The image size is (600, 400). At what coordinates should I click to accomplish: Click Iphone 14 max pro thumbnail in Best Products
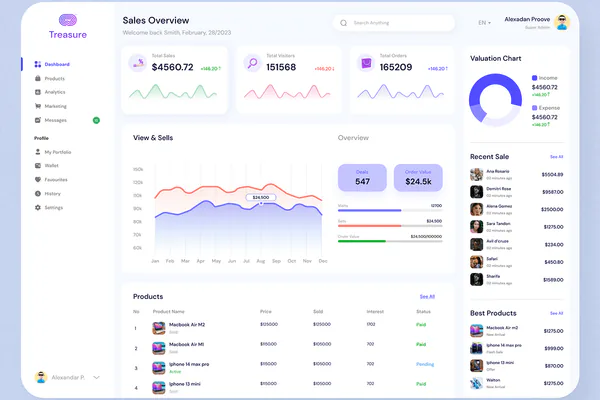click(x=476, y=348)
